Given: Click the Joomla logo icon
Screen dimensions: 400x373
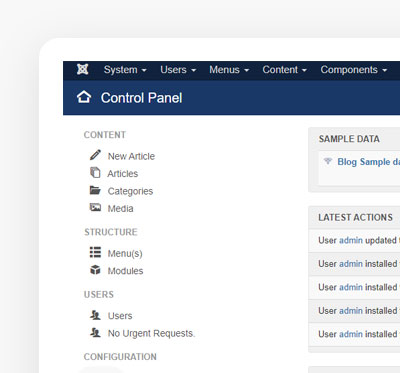Looking at the screenshot, I should click(82, 69).
